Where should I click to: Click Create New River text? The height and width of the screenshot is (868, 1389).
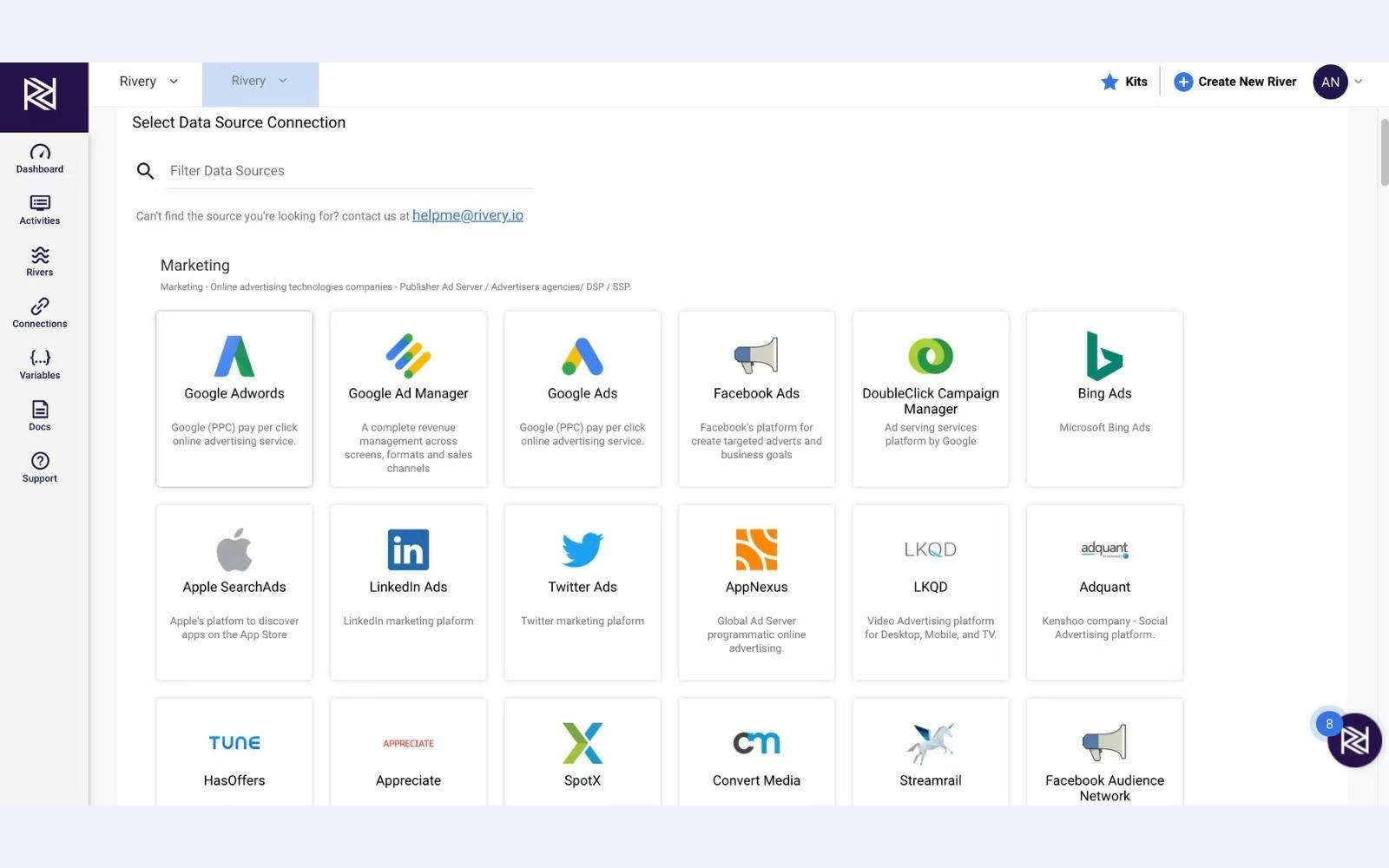click(1247, 82)
